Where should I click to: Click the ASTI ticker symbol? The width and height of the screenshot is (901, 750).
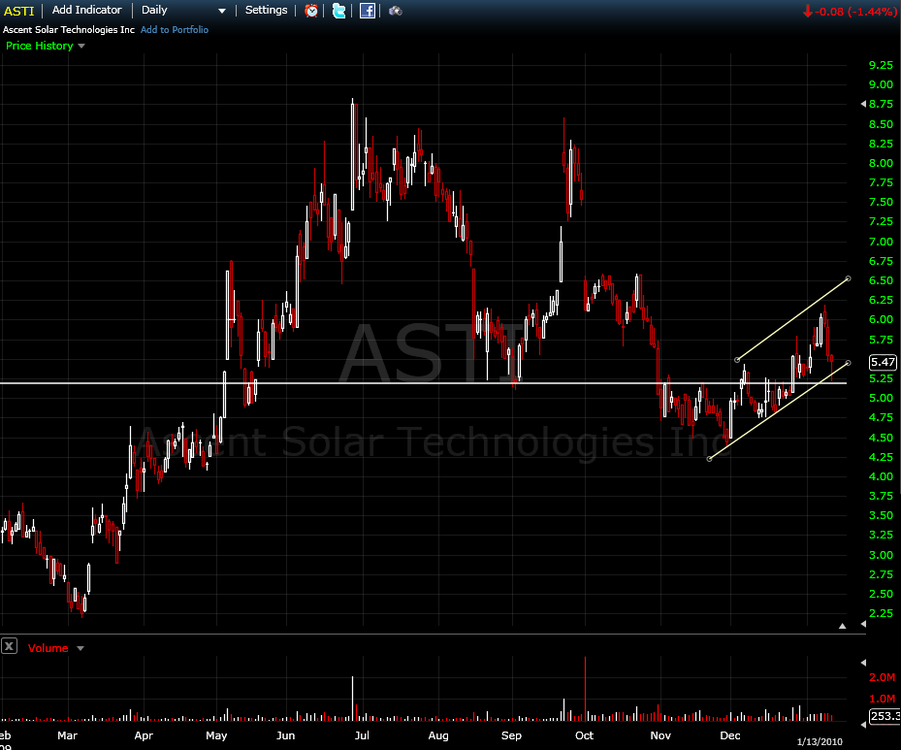[19, 10]
